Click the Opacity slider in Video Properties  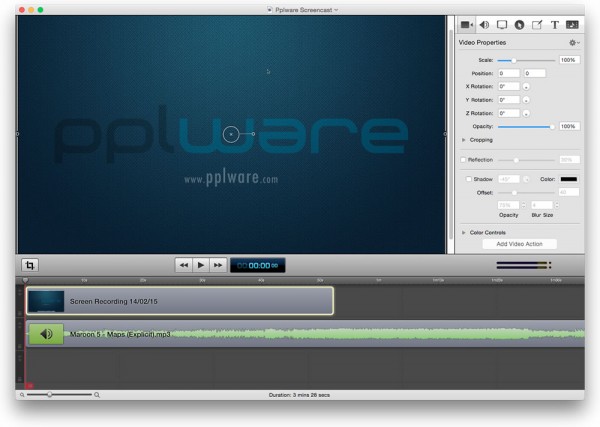526,127
